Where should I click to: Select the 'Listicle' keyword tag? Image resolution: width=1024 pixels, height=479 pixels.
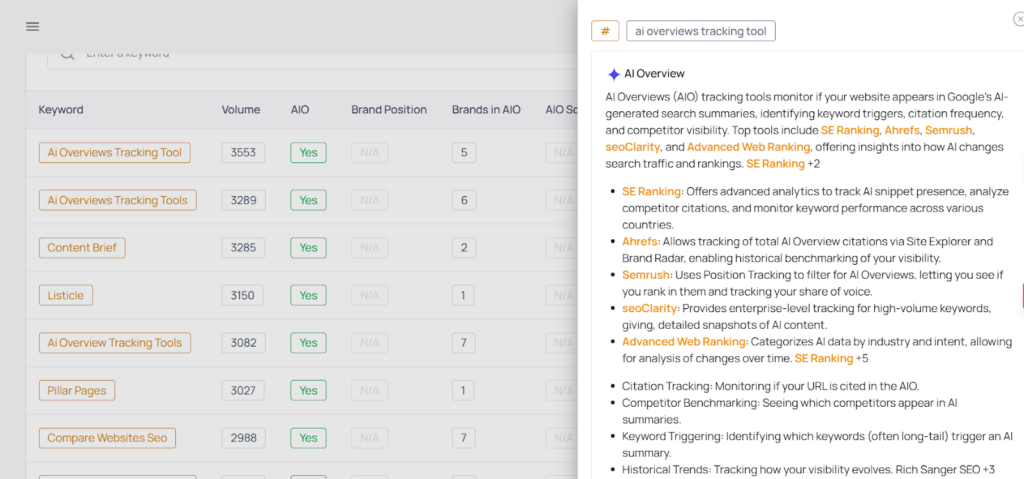(66, 295)
